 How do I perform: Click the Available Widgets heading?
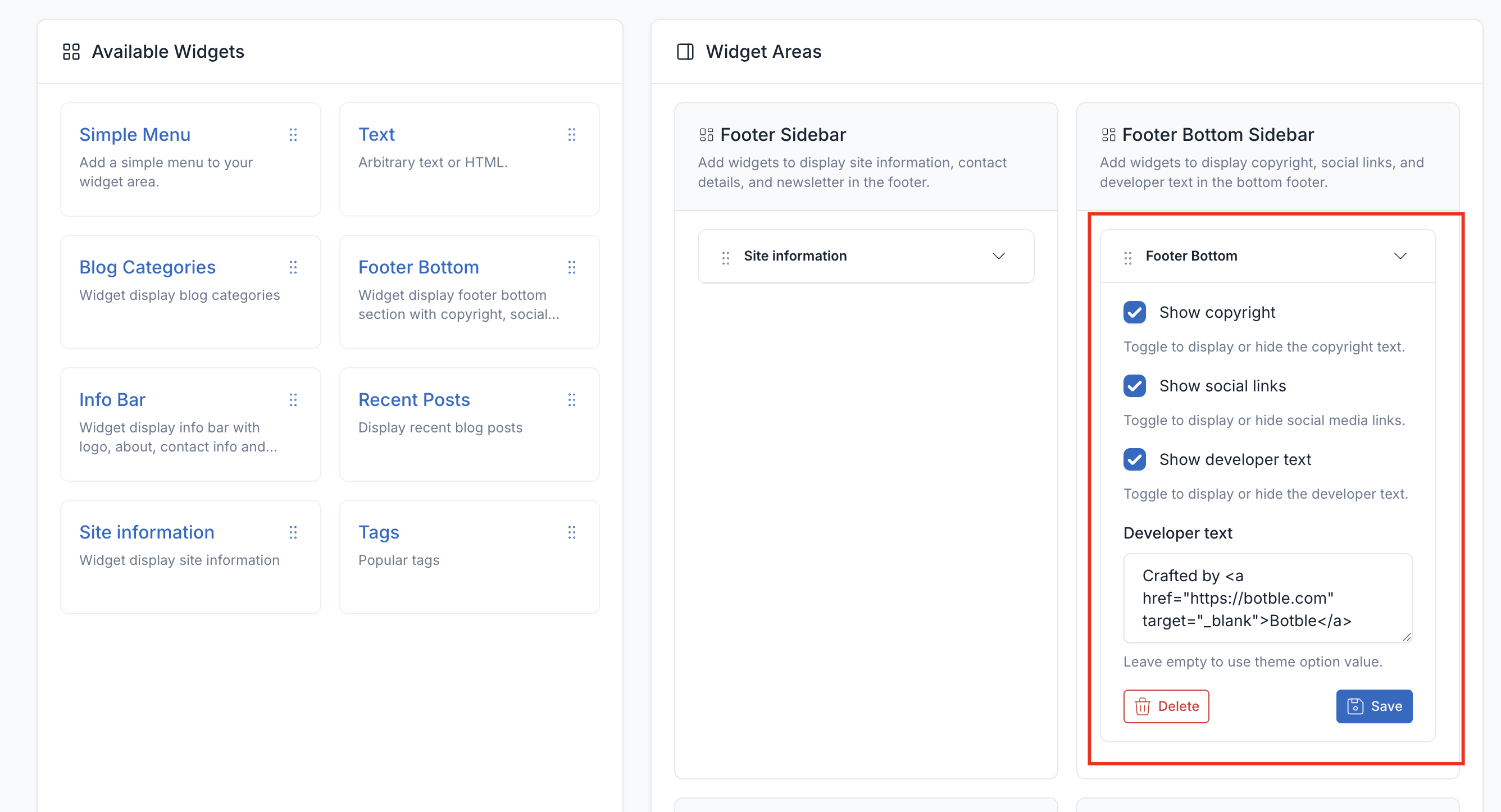168,52
